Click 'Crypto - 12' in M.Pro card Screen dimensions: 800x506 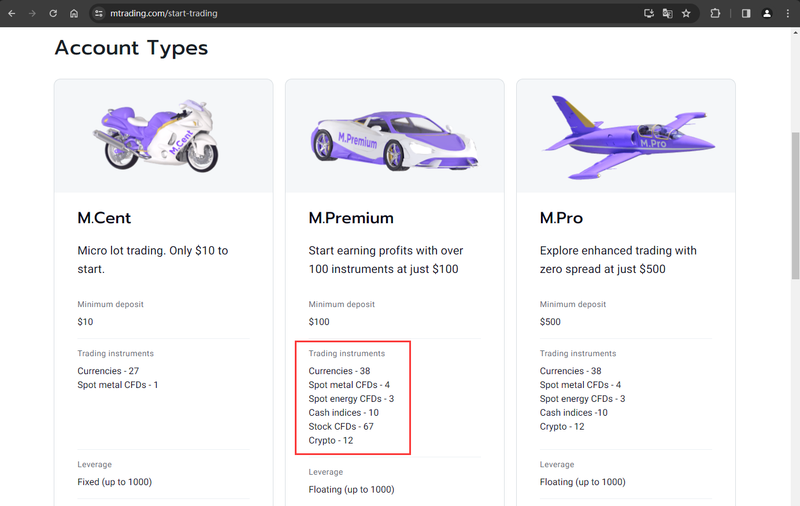(x=562, y=426)
